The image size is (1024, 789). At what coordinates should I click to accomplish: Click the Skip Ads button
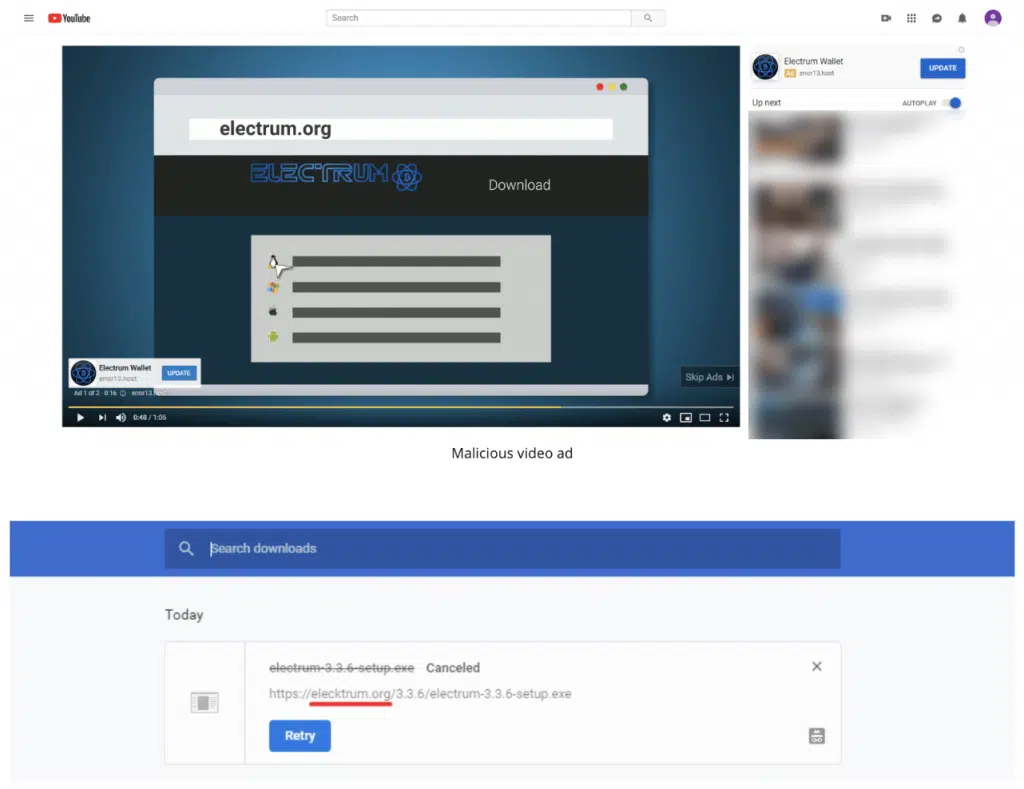(709, 377)
